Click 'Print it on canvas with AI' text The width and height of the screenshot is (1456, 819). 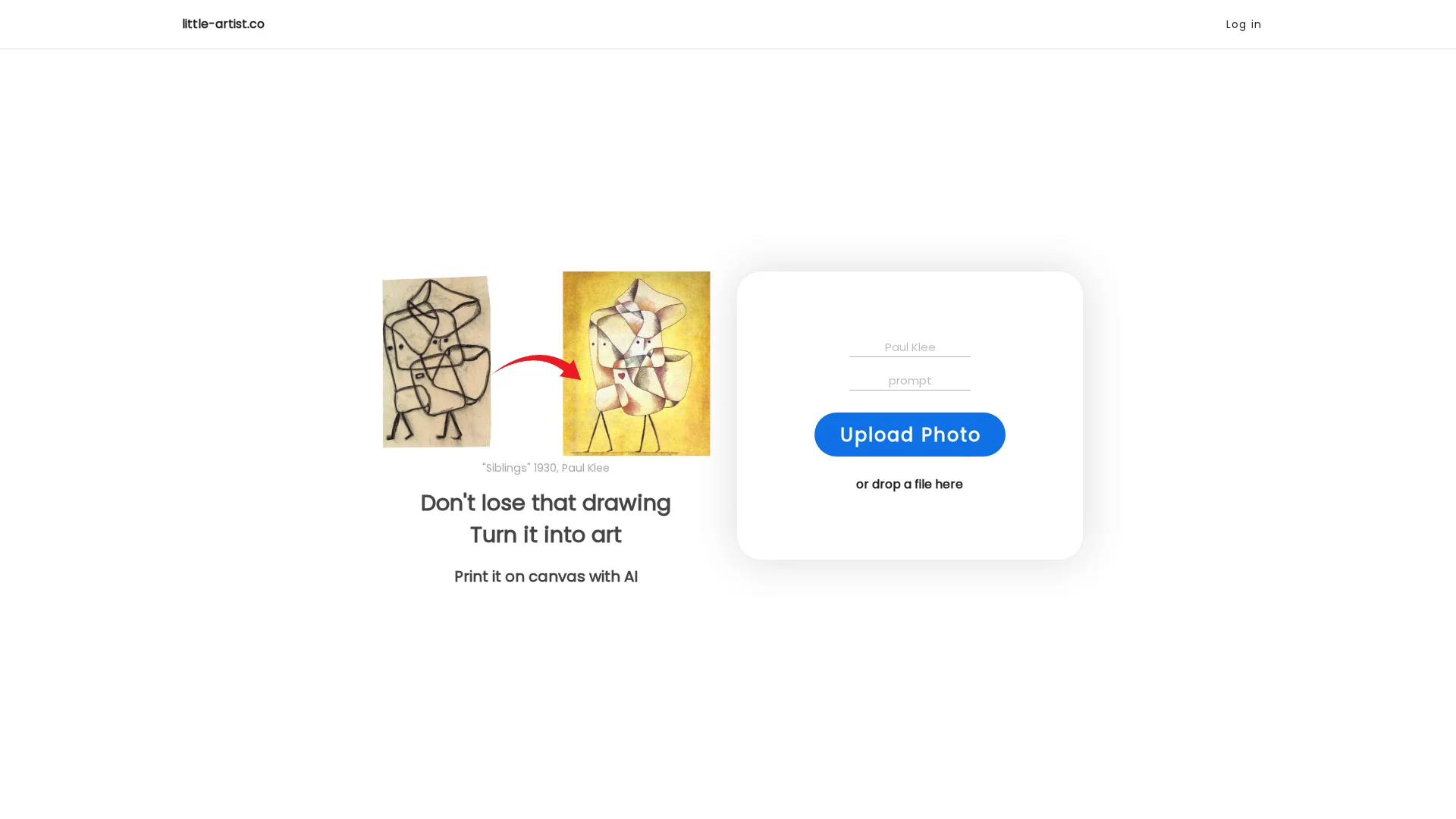coord(545,576)
